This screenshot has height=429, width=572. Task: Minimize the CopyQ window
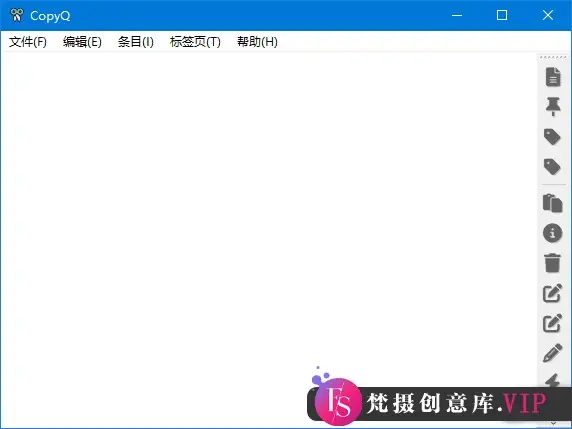click(457, 15)
